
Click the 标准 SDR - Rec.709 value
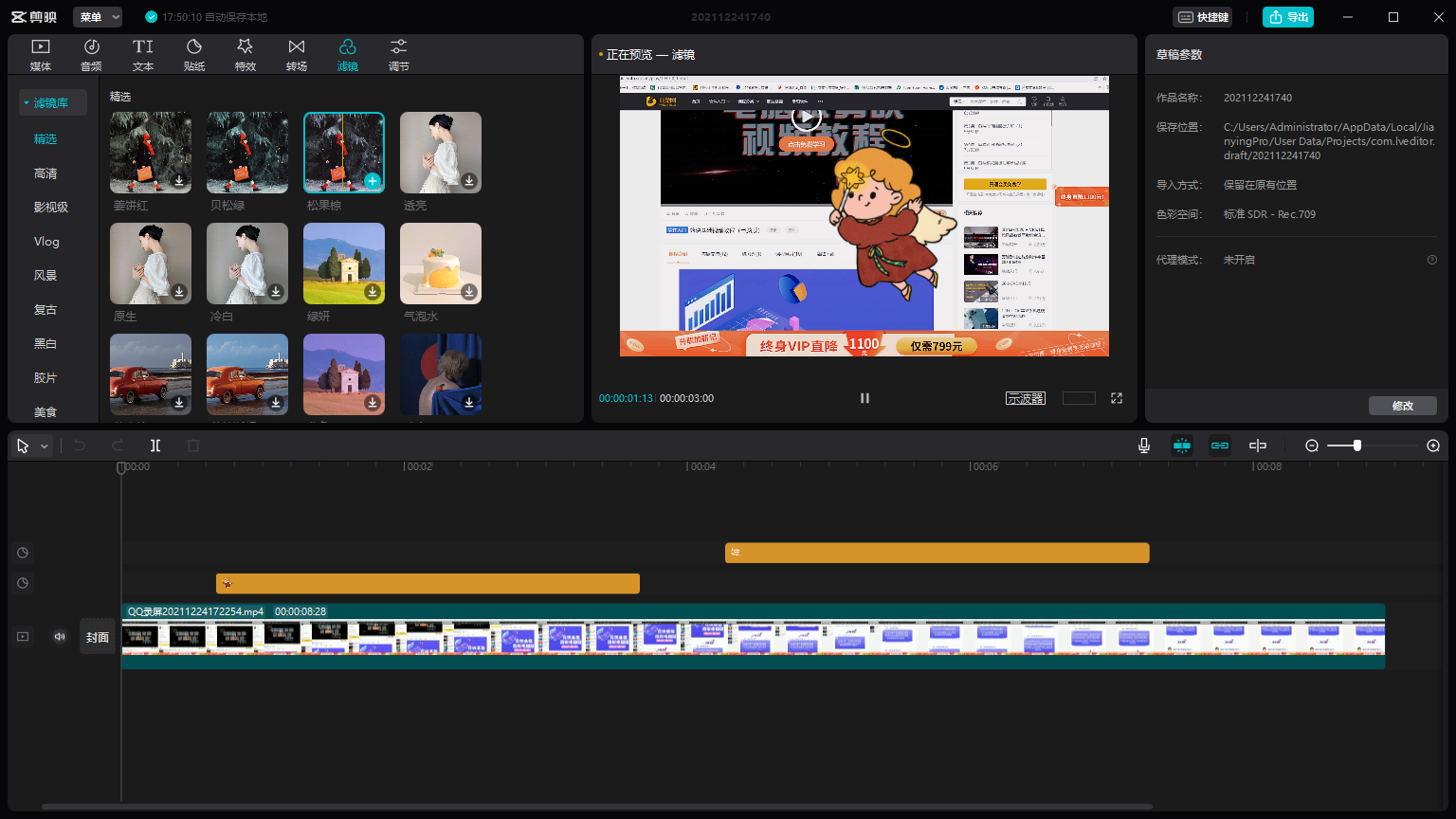(1269, 214)
